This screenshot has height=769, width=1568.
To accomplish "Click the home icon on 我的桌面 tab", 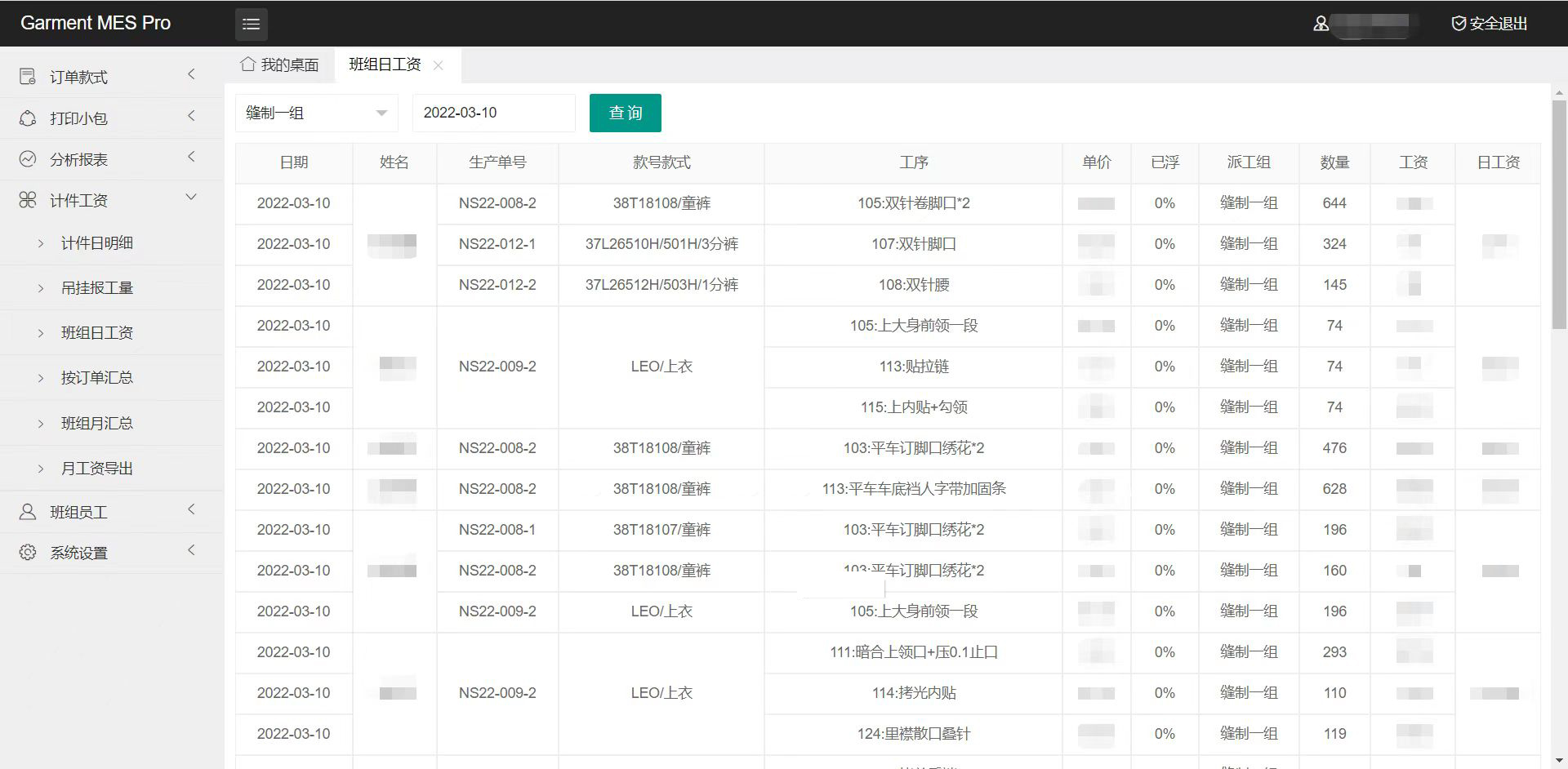I will tap(247, 64).
